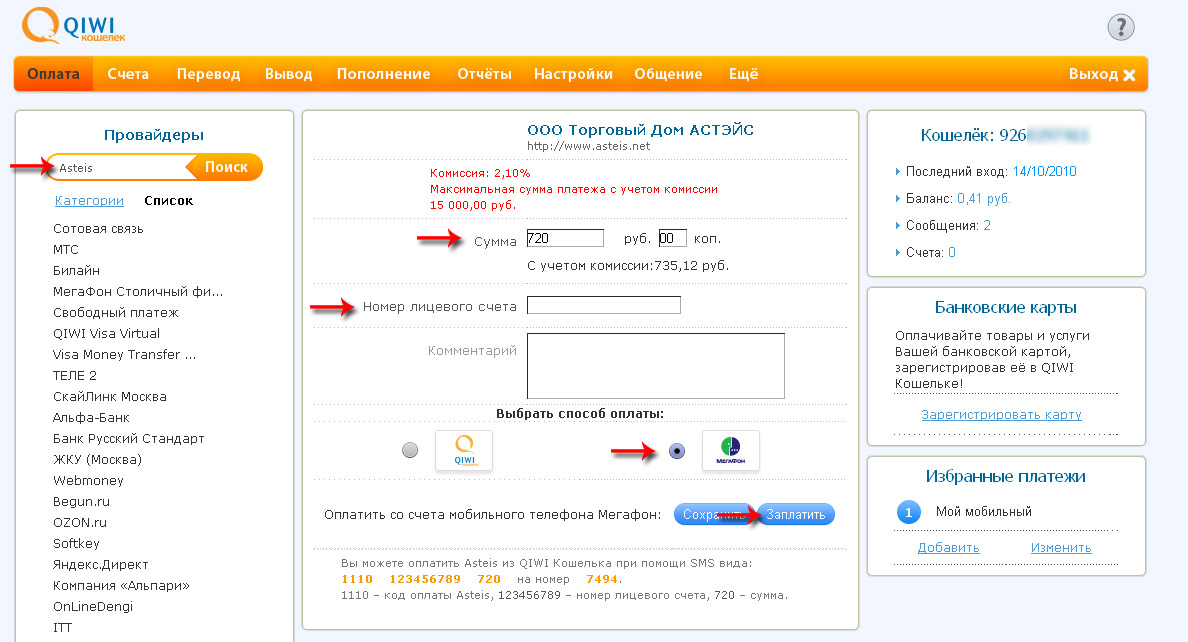Select МегаФон Столичный фи... provider

click(x=138, y=291)
